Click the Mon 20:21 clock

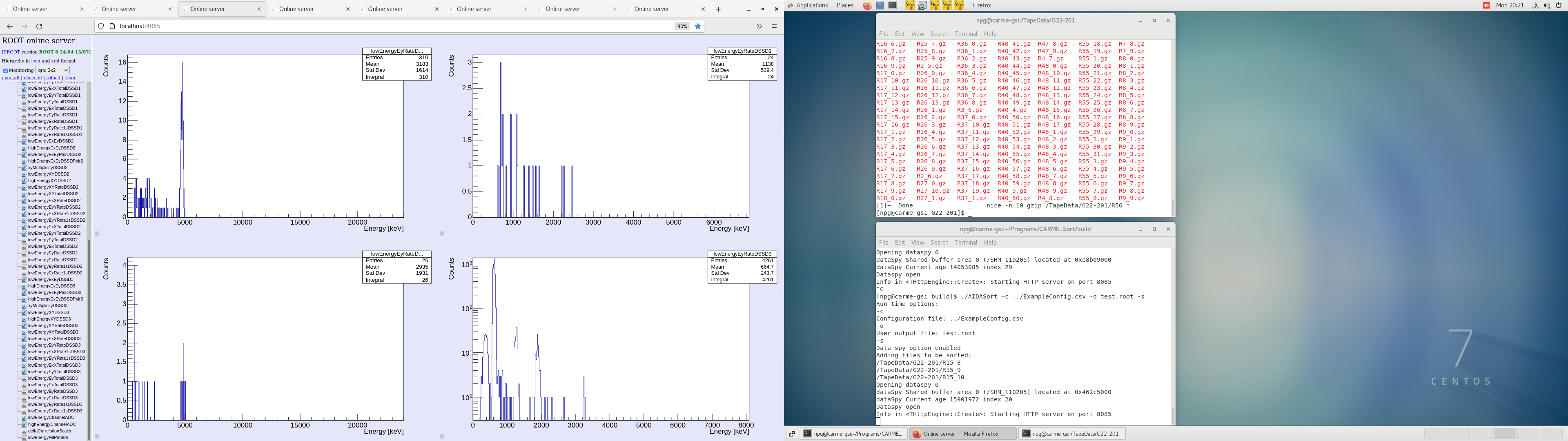tap(1510, 5)
